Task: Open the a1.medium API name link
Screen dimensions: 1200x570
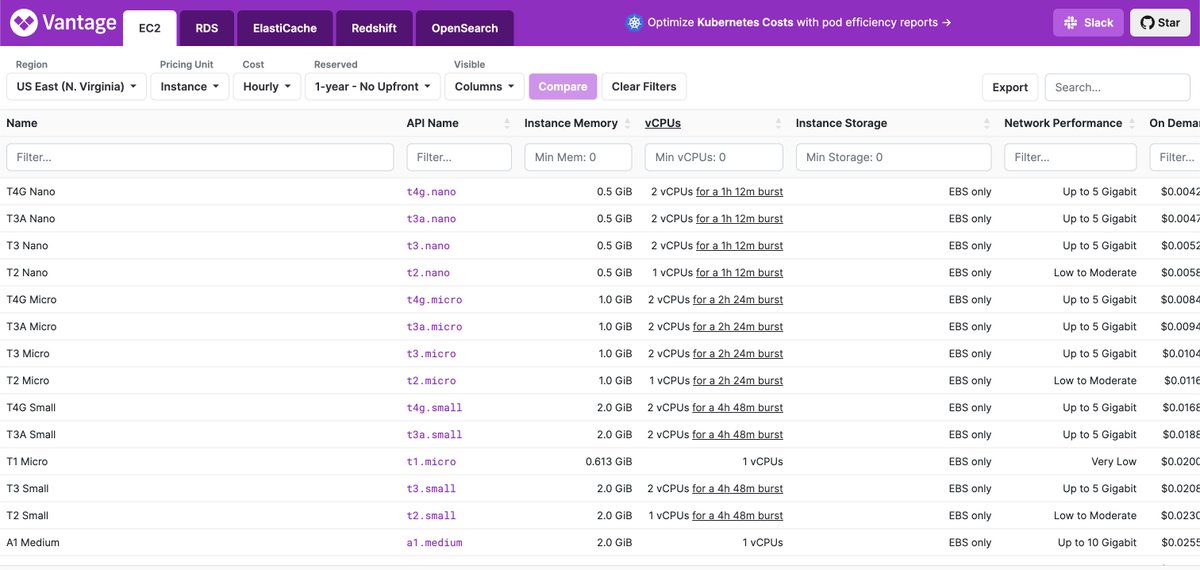Action: (434, 543)
